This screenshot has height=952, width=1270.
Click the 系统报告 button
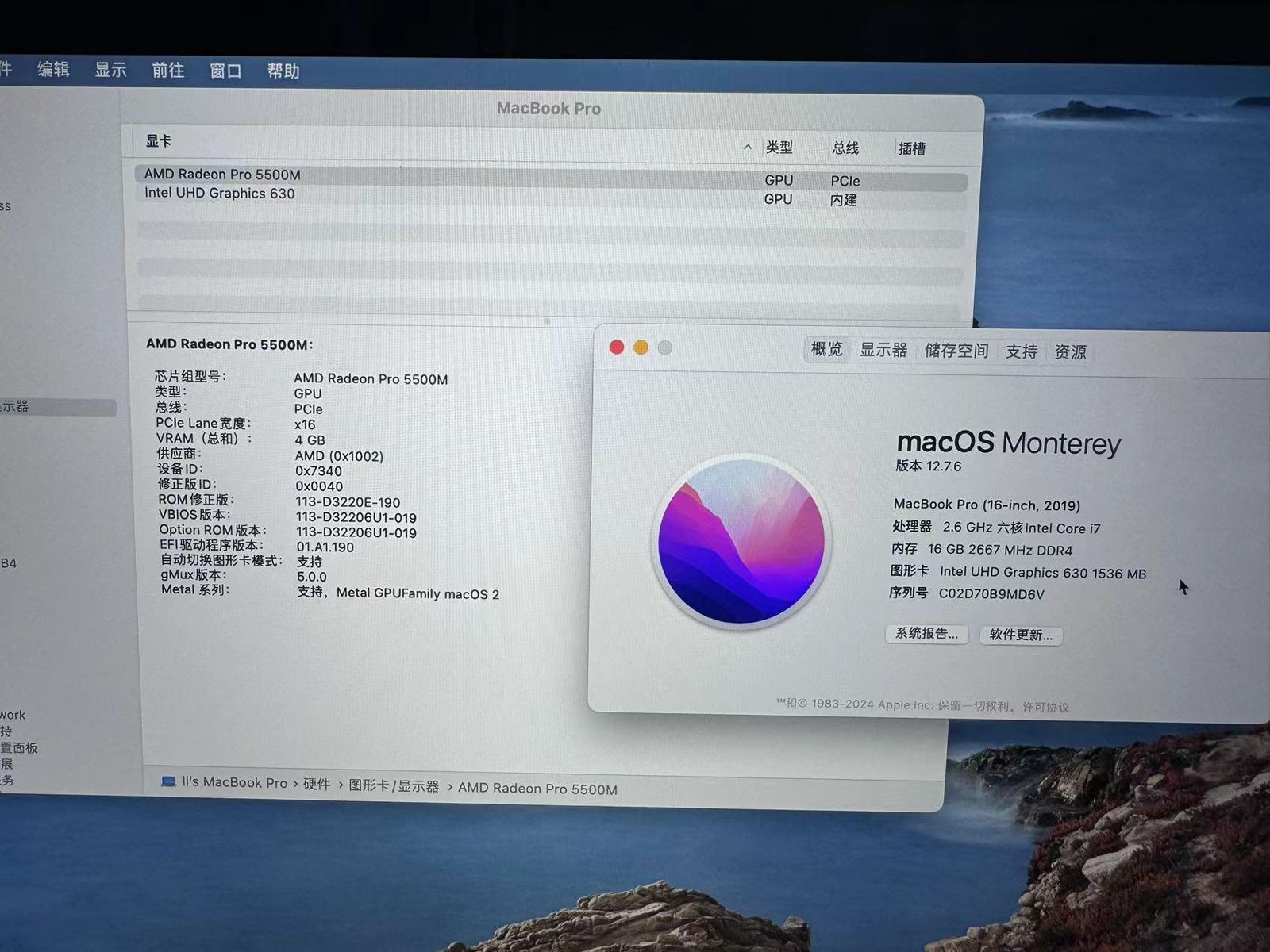(926, 634)
